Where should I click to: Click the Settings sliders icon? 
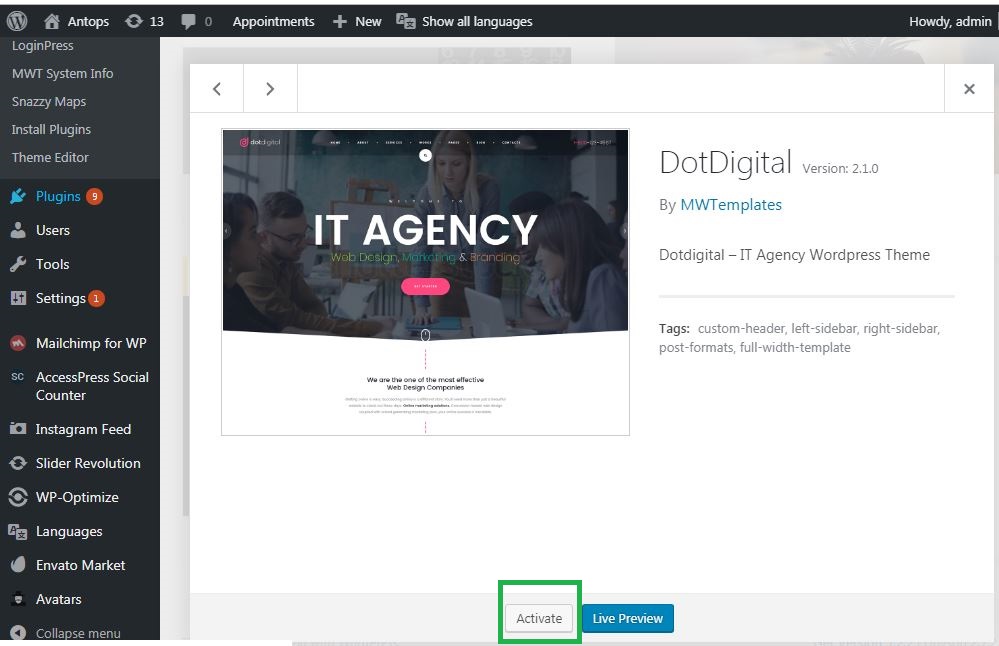tap(18, 298)
